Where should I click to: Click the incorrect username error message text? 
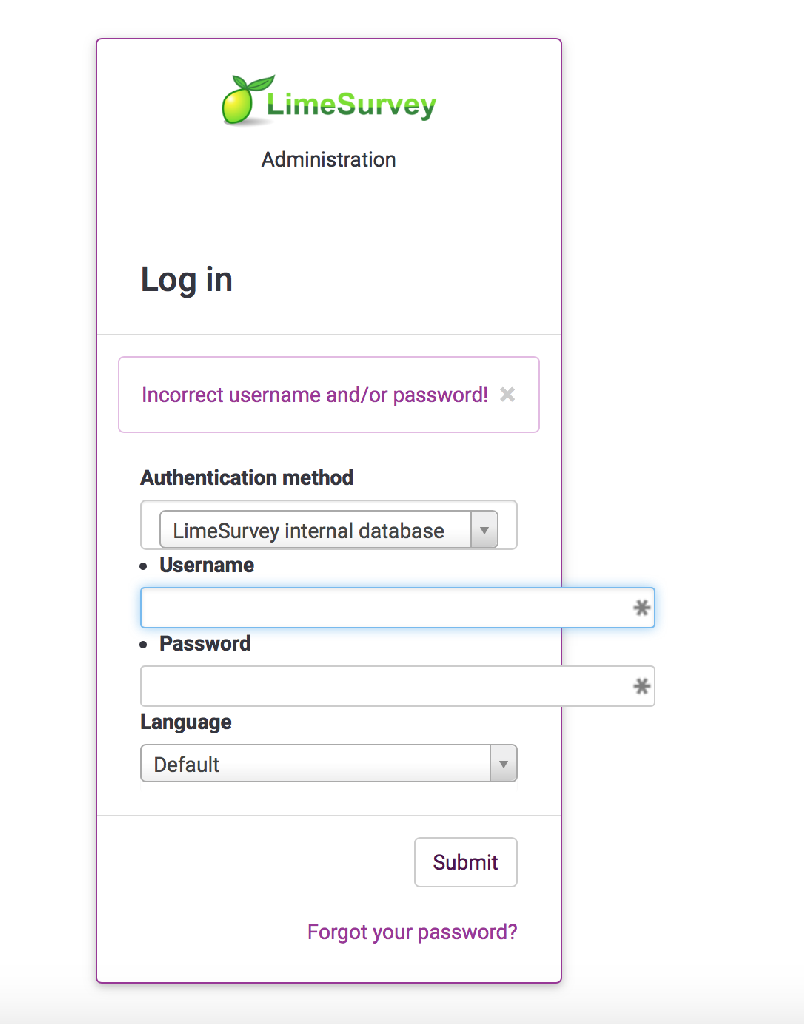315,394
